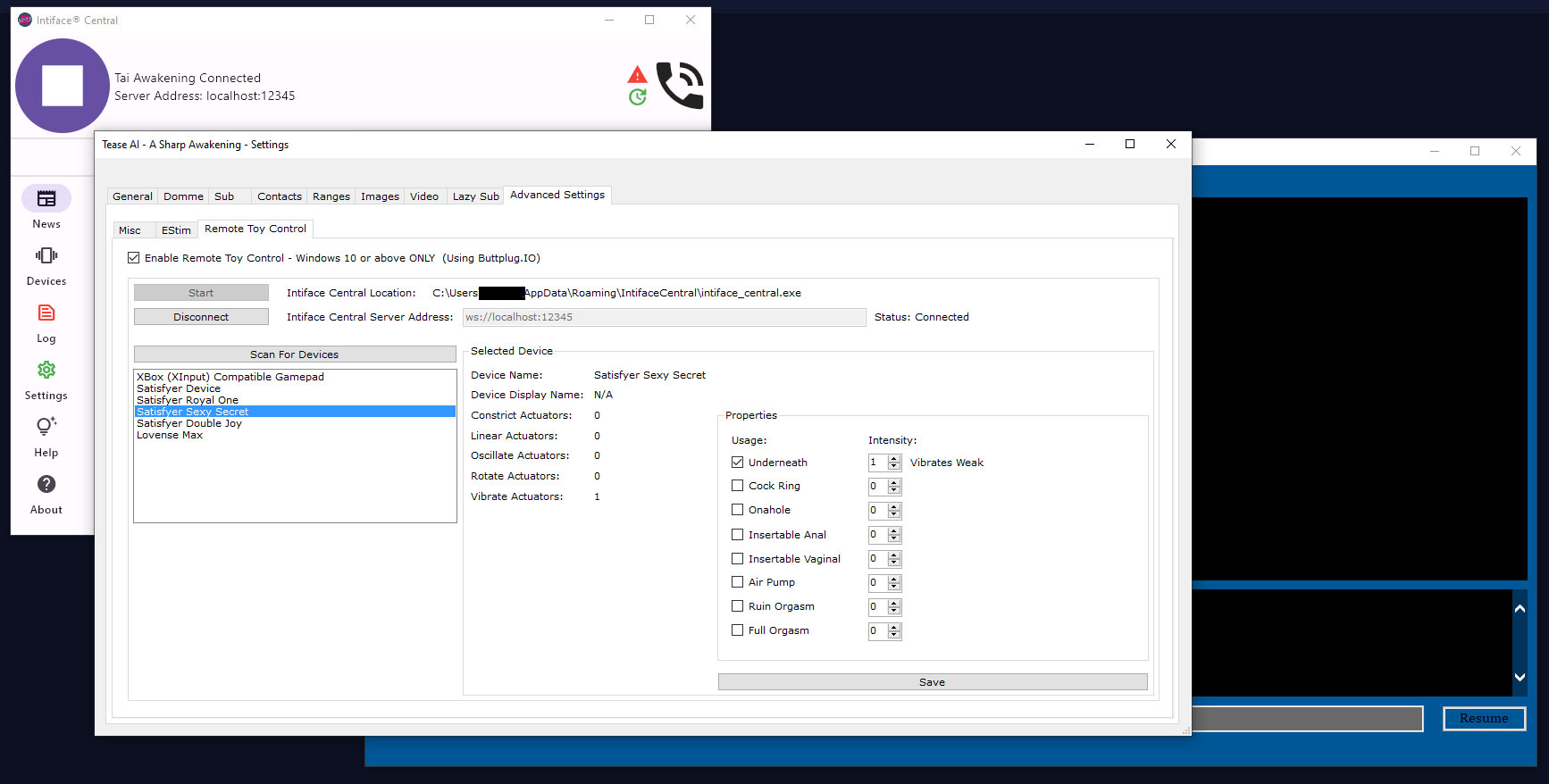Select the Remote Toy Control sub-tab
The image size is (1549, 784).
point(255,229)
